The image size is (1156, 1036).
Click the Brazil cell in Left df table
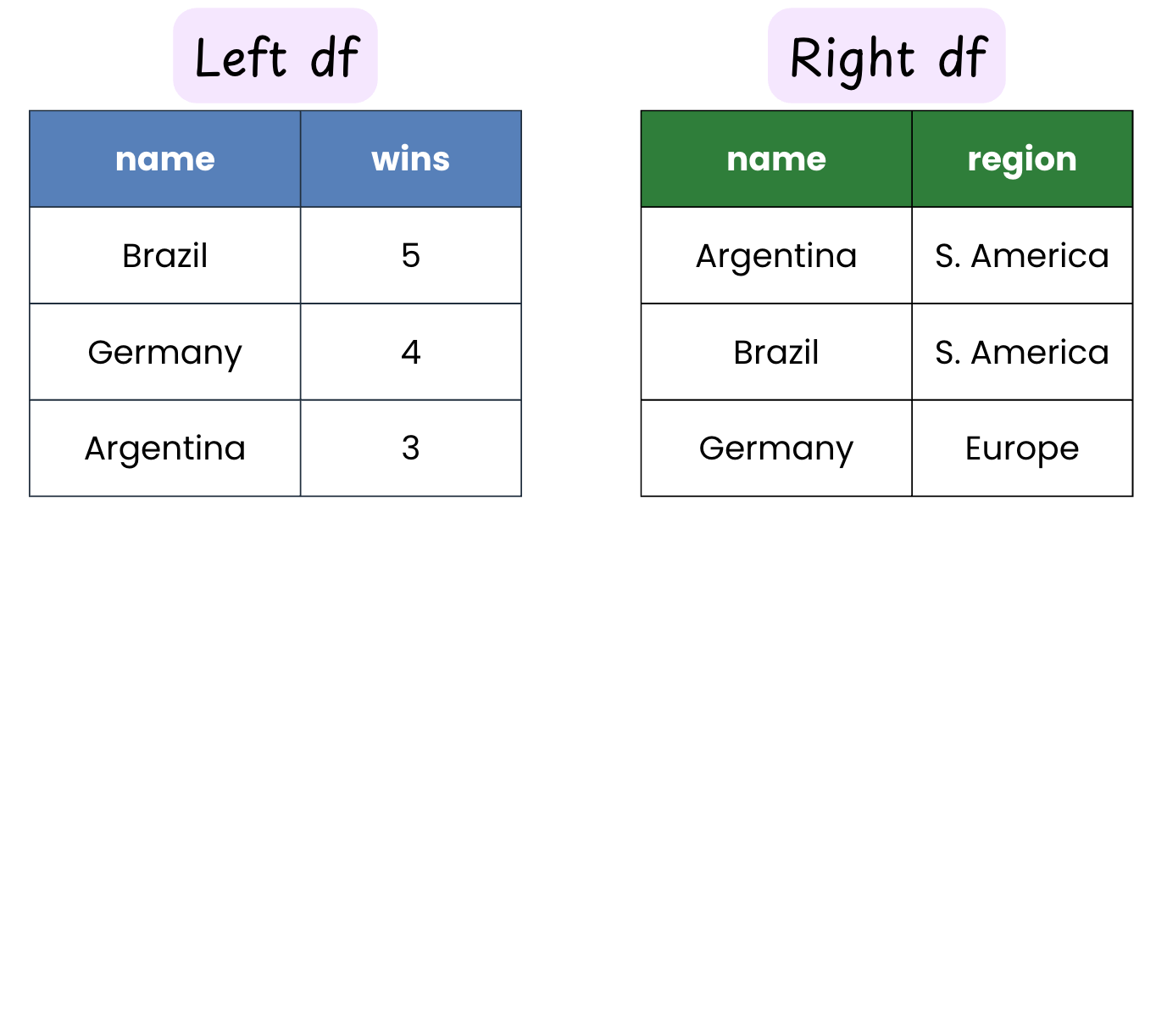[165, 255]
